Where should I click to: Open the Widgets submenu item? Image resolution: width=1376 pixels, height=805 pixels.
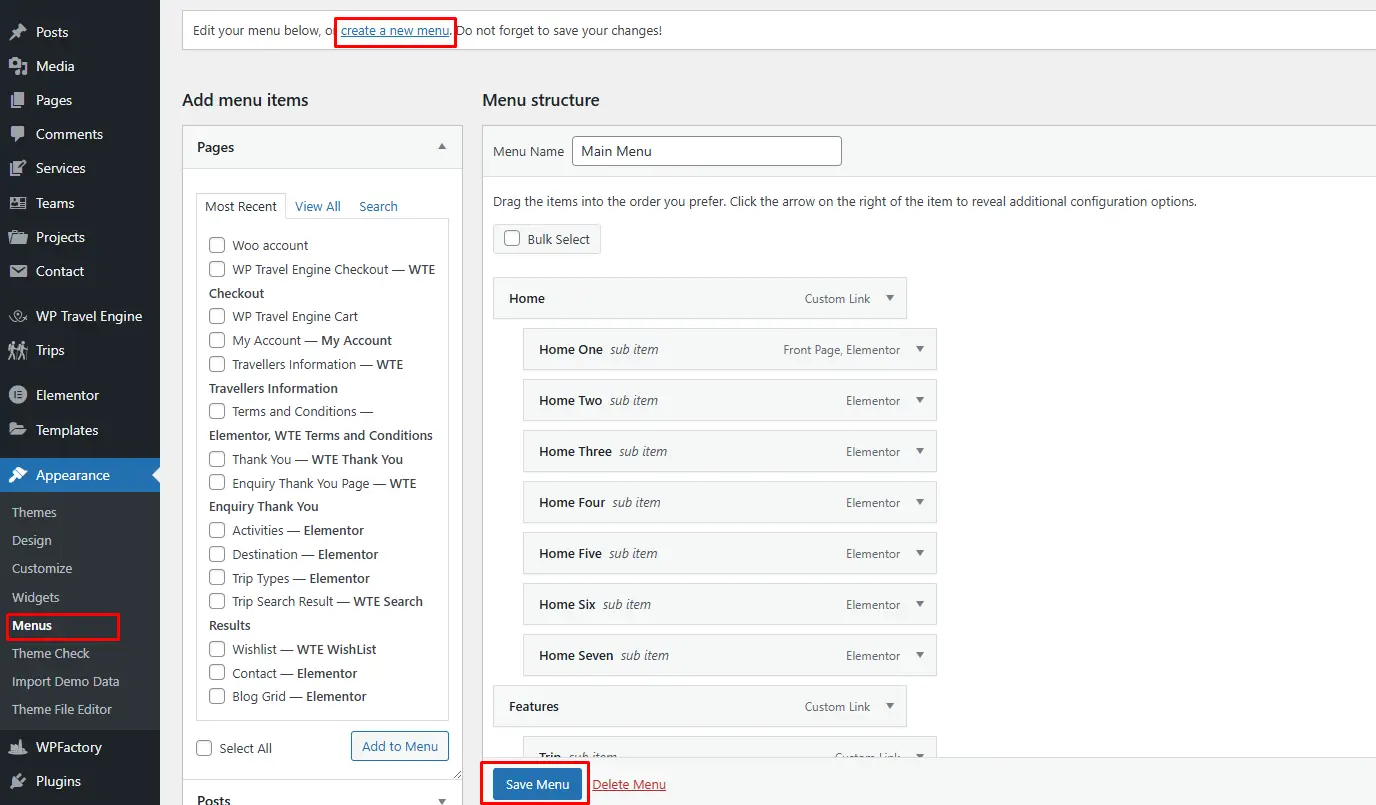coord(36,597)
